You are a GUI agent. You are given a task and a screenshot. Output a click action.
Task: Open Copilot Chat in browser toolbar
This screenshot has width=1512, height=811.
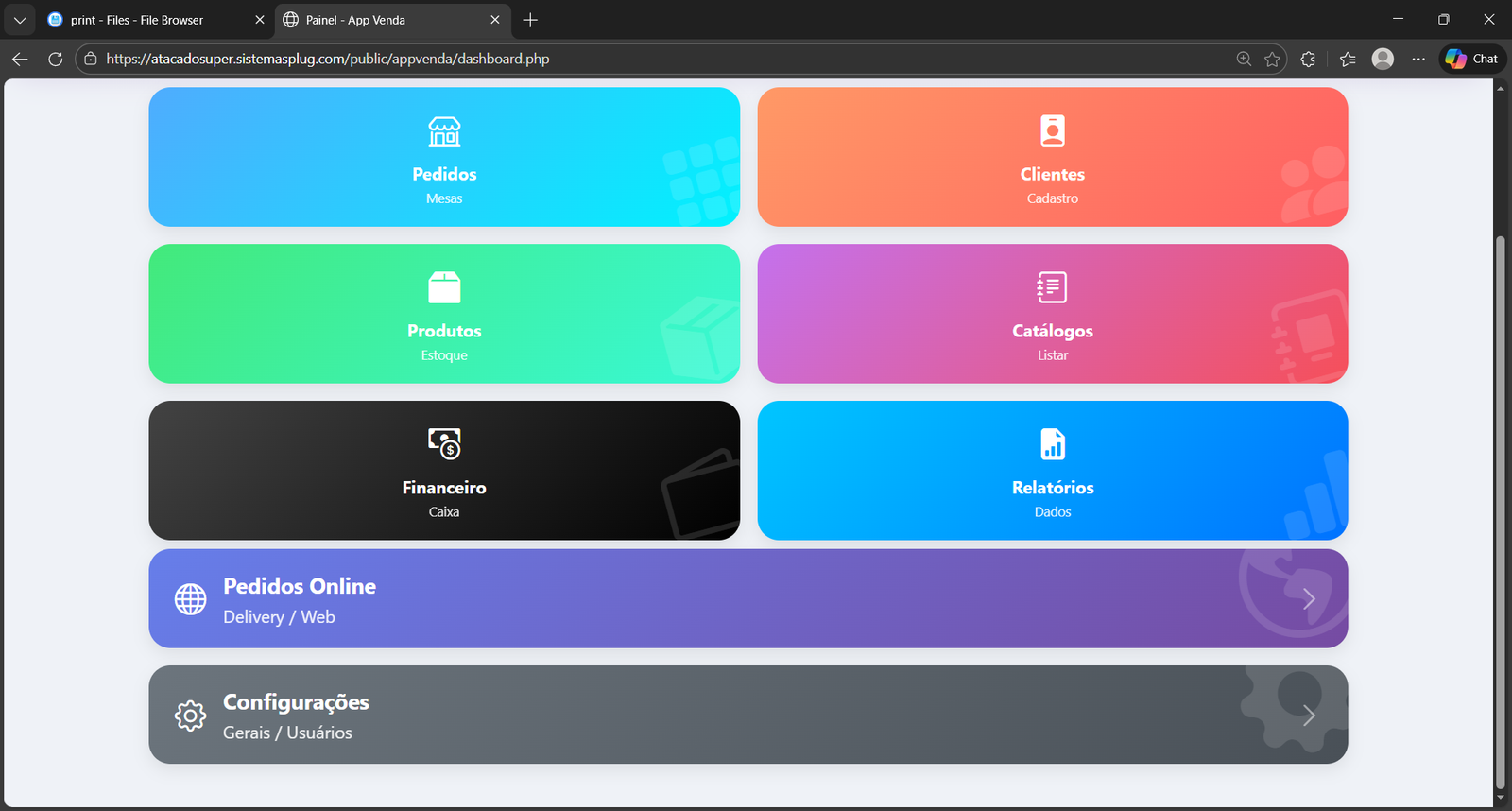point(1472,59)
